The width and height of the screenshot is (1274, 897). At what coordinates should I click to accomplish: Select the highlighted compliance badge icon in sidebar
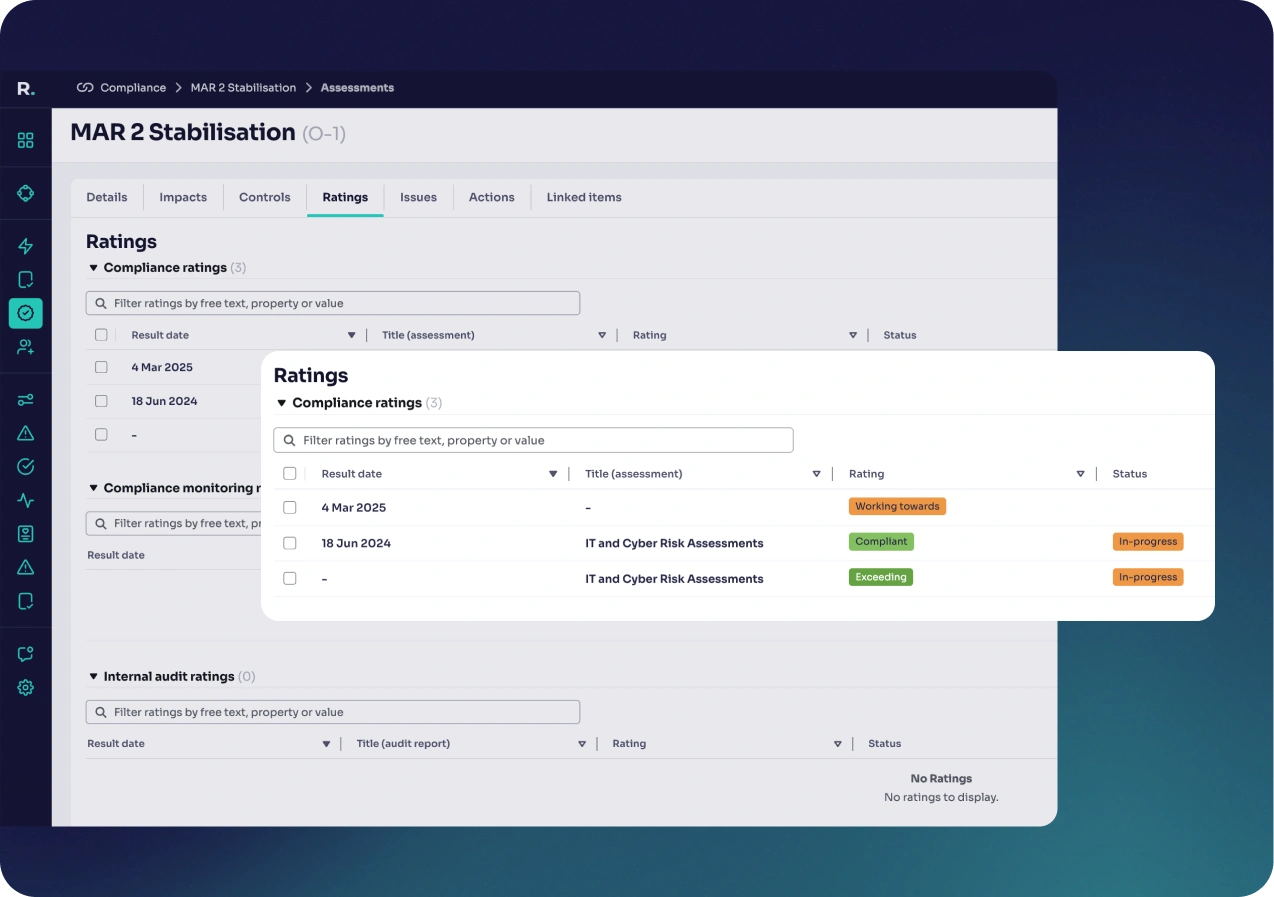(x=25, y=313)
